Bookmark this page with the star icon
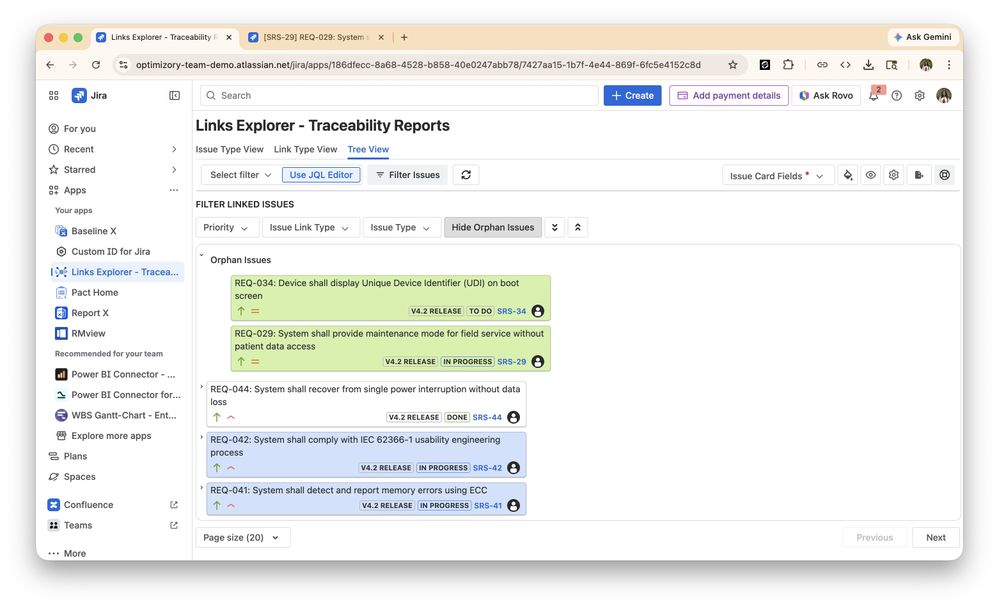This screenshot has height=608, width=999. coord(733,65)
